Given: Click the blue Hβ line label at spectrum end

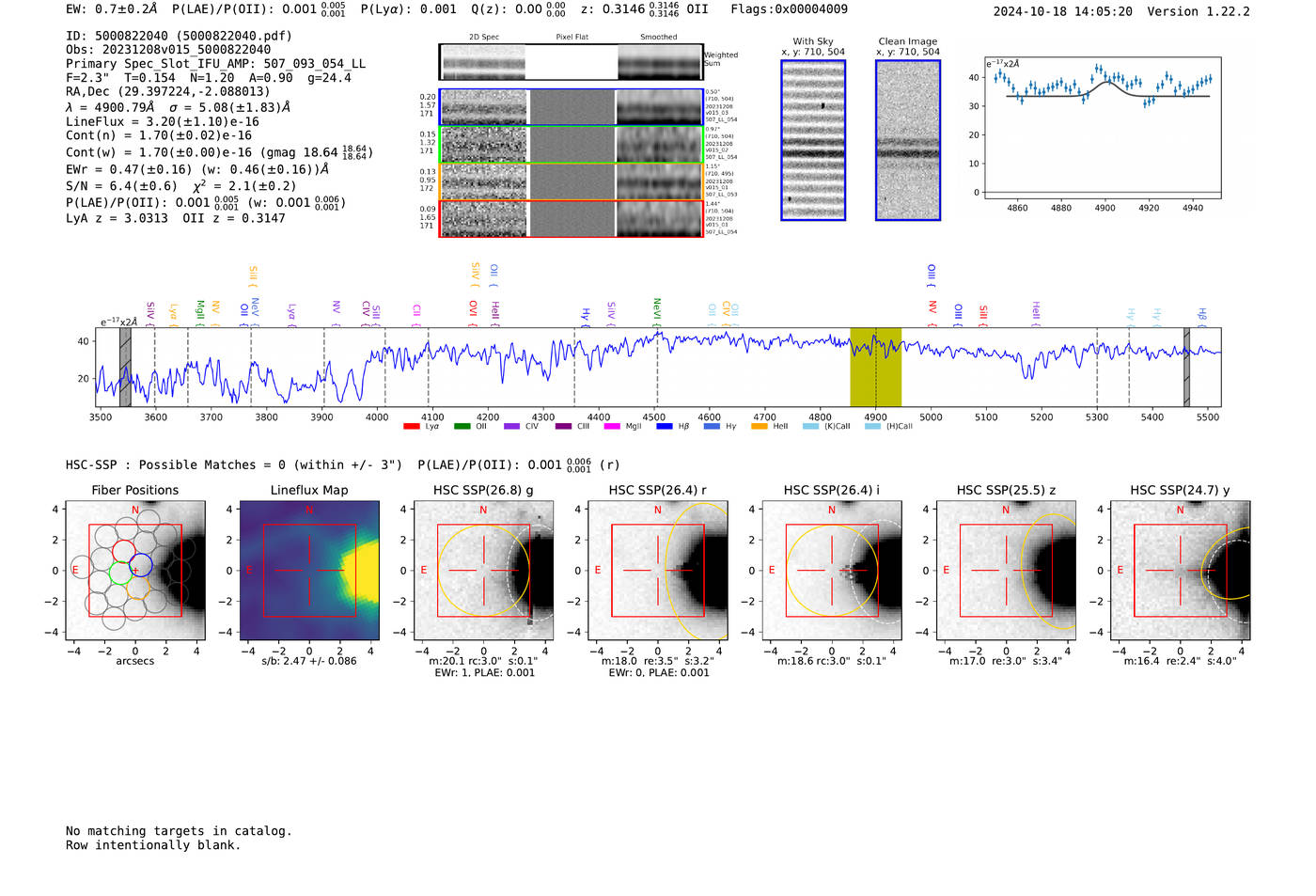Looking at the screenshot, I should (1201, 316).
